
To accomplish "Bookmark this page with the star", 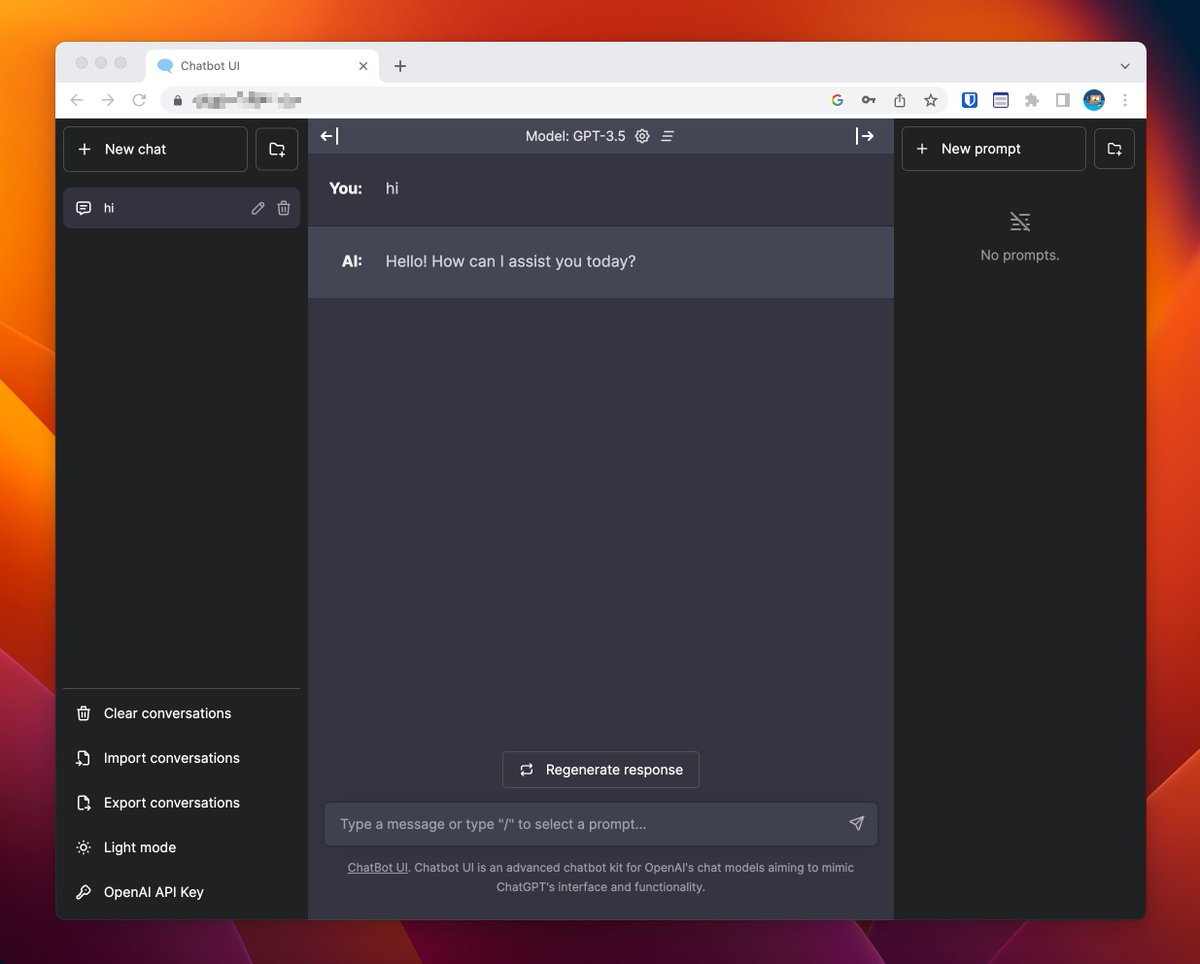I will (x=930, y=100).
